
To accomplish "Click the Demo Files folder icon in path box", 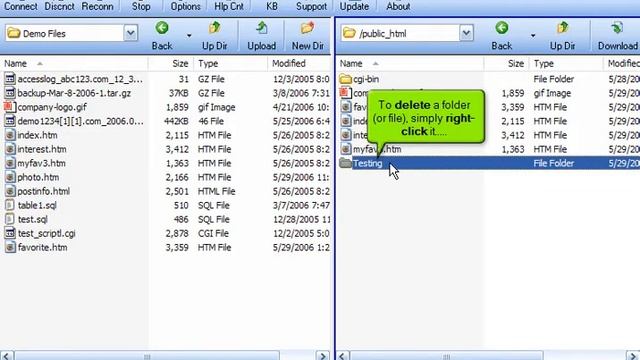I will (14, 33).
